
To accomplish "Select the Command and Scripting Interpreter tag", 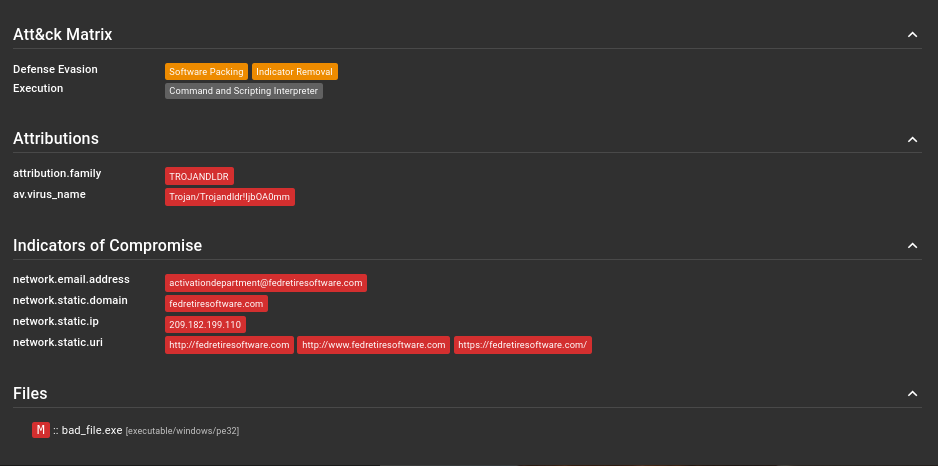I will (x=243, y=91).
